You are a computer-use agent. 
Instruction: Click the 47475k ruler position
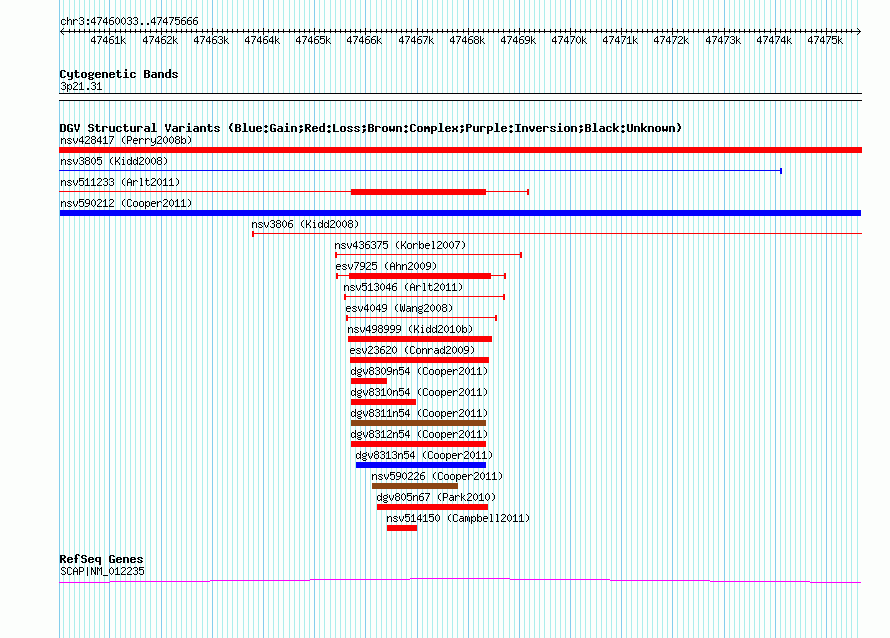[825, 40]
